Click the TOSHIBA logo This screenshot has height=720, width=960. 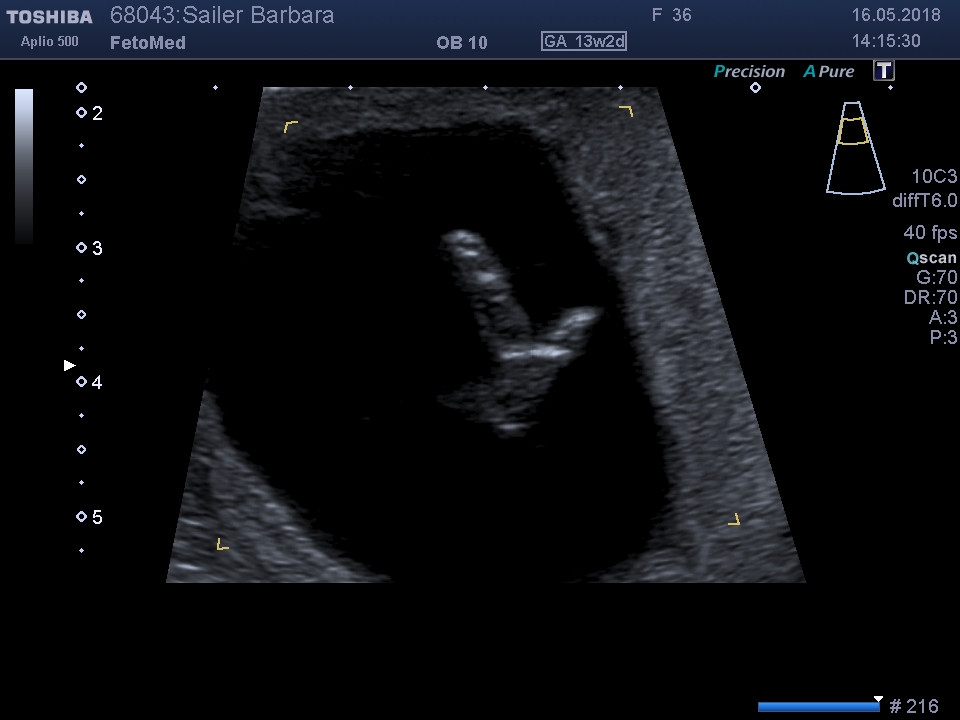tap(49, 17)
